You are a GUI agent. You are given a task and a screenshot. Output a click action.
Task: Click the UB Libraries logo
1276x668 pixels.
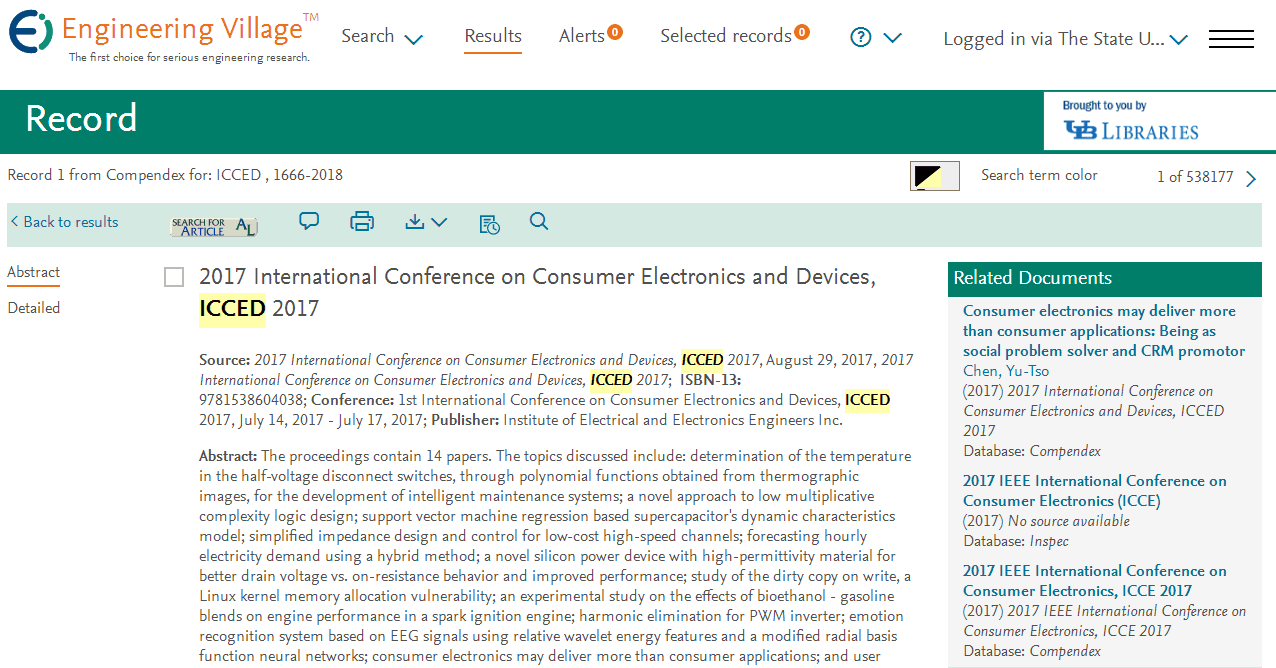coord(1131,130)
